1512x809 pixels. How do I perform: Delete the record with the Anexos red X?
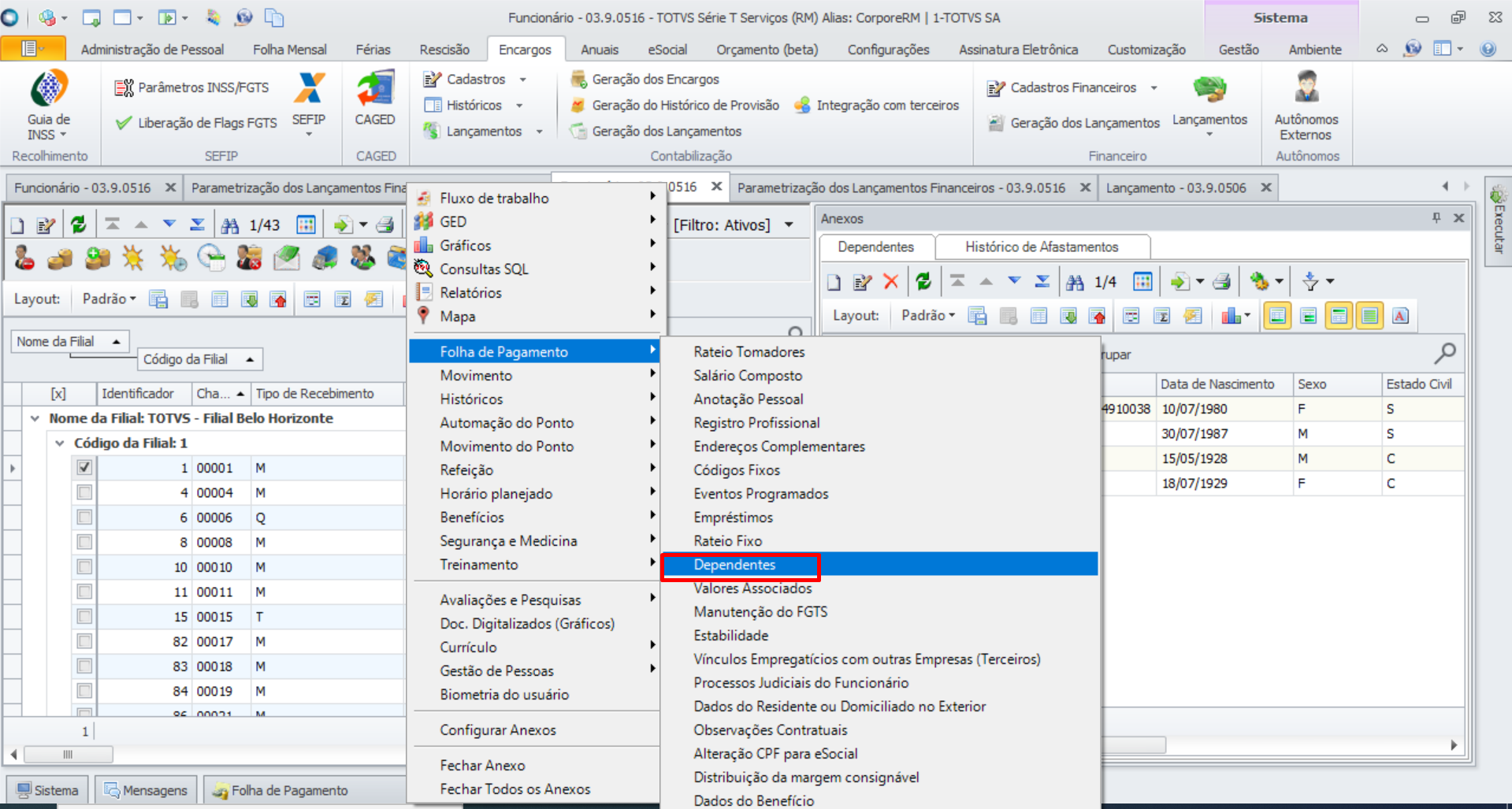[x=891, y=281]
